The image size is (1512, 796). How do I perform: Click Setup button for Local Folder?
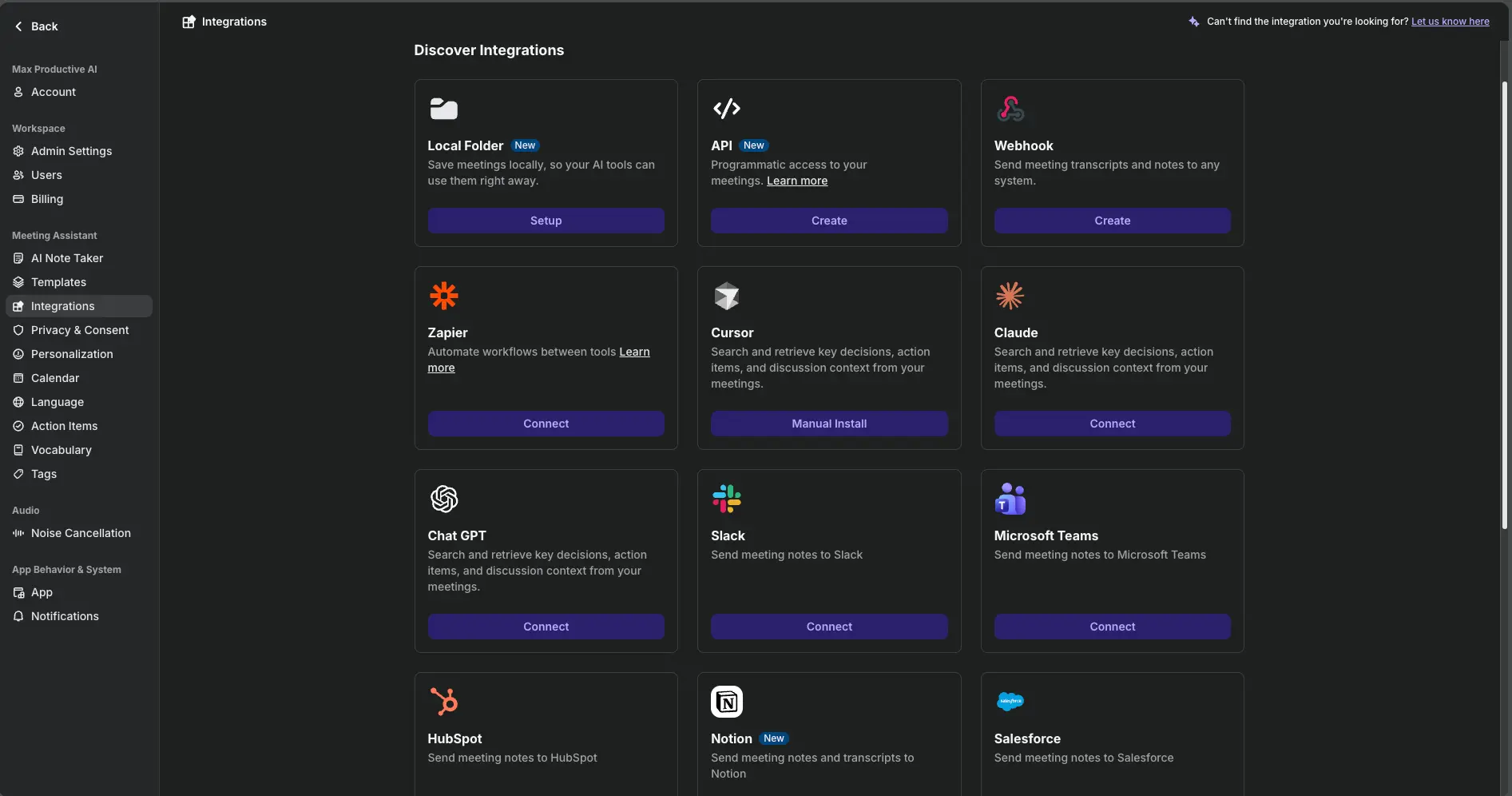[546, 221]
